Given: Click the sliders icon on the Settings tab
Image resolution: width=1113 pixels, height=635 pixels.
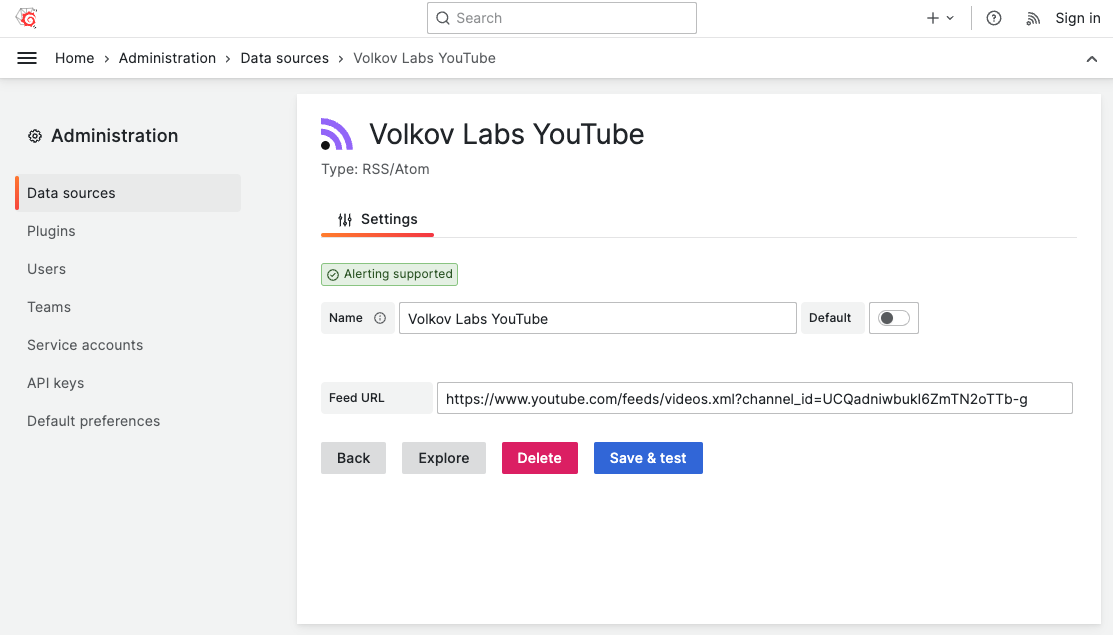Looking at the screenshot, I should tap(345, 218).
